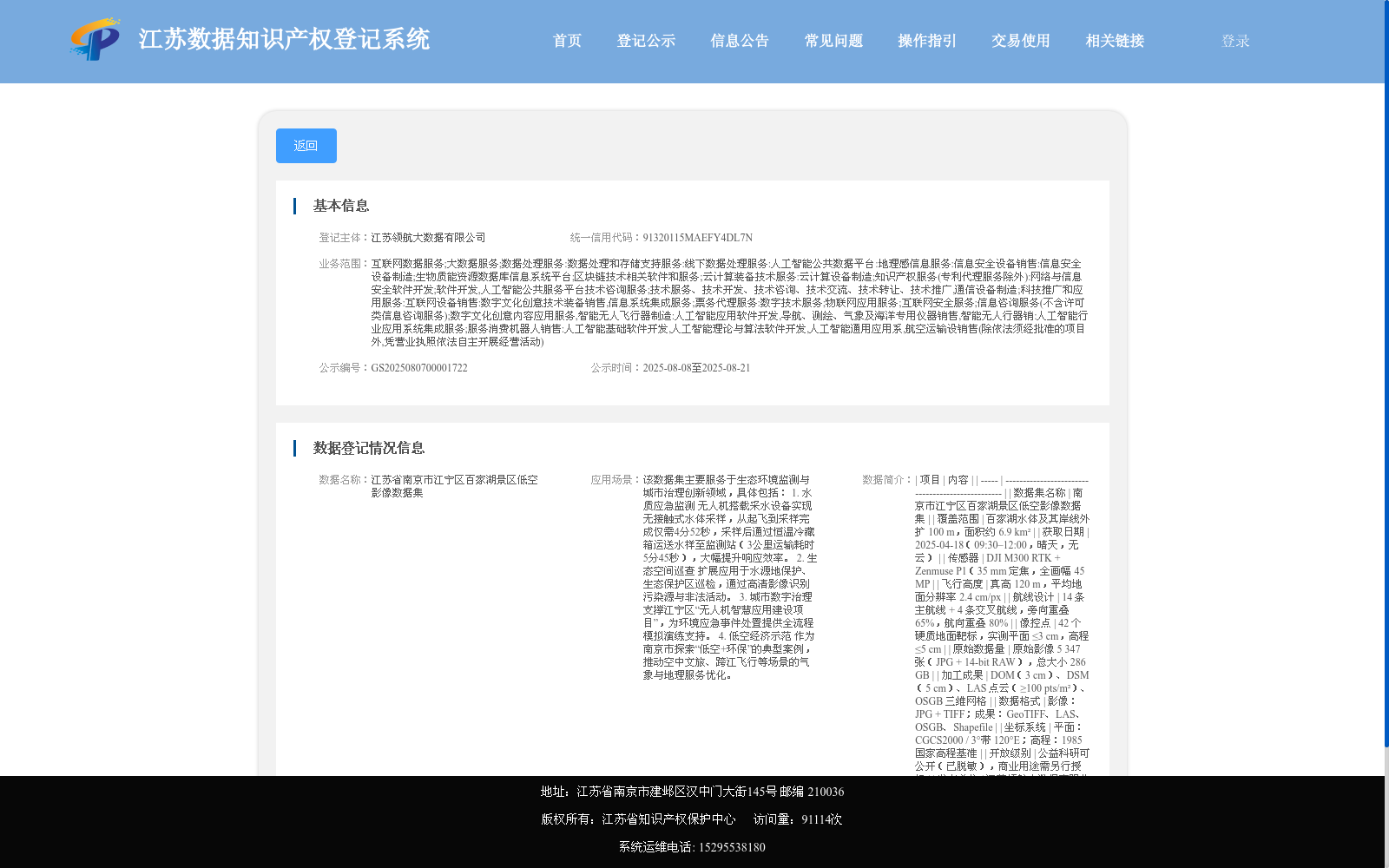The height and width of the screenshot is (868, 1389).
Task: Click the 公示编号 label
Action: (x=344, y=368)
